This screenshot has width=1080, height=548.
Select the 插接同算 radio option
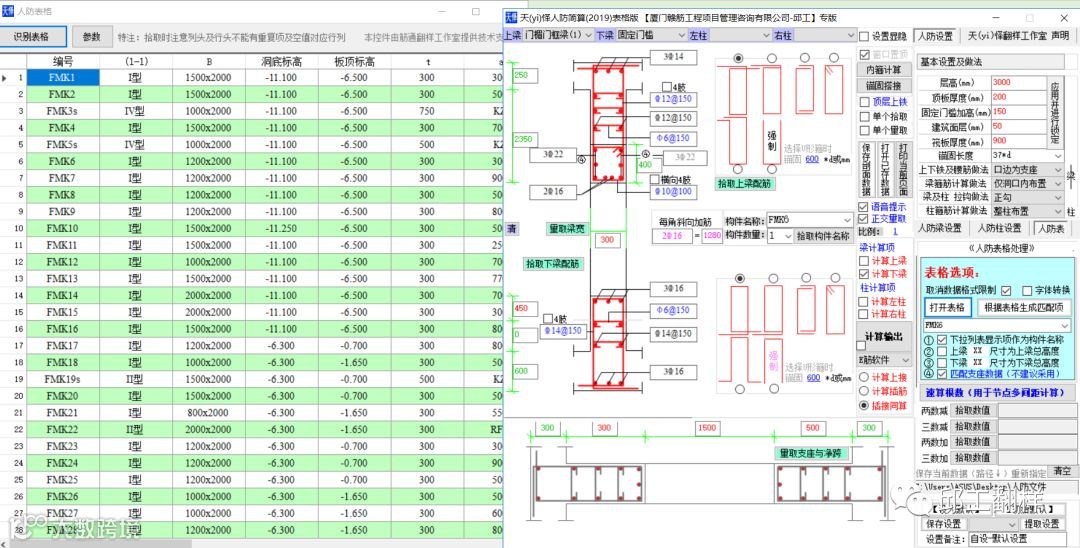pos(864,405)
